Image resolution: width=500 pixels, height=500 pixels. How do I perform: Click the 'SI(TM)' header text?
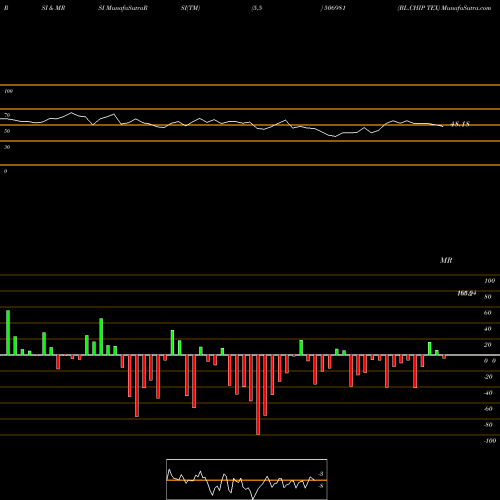click(x=190, y=8)
